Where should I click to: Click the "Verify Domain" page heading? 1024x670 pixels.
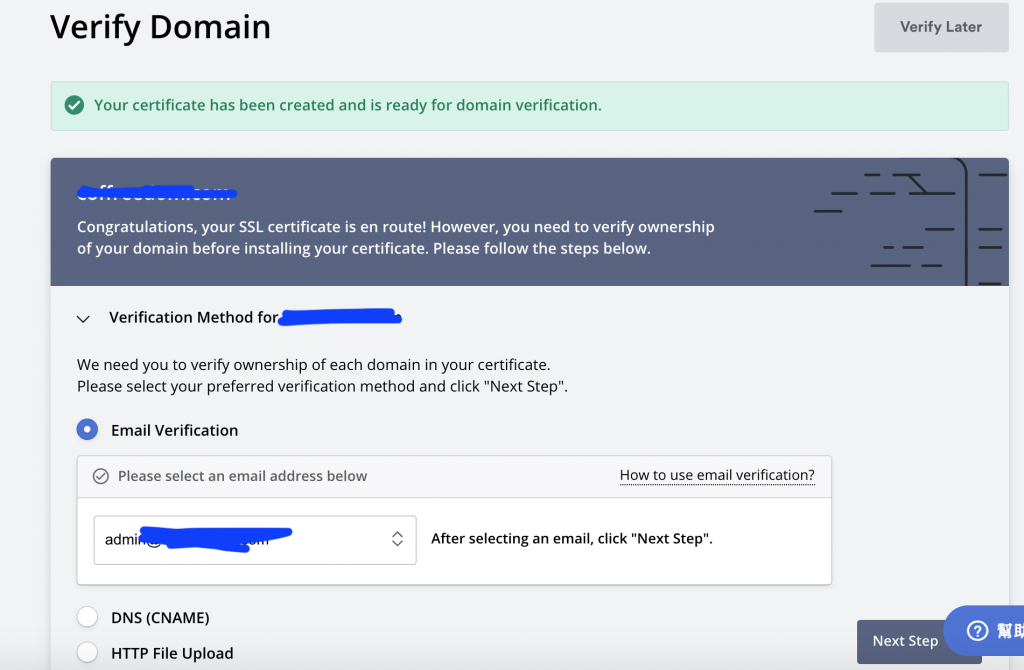pos(160,27)
